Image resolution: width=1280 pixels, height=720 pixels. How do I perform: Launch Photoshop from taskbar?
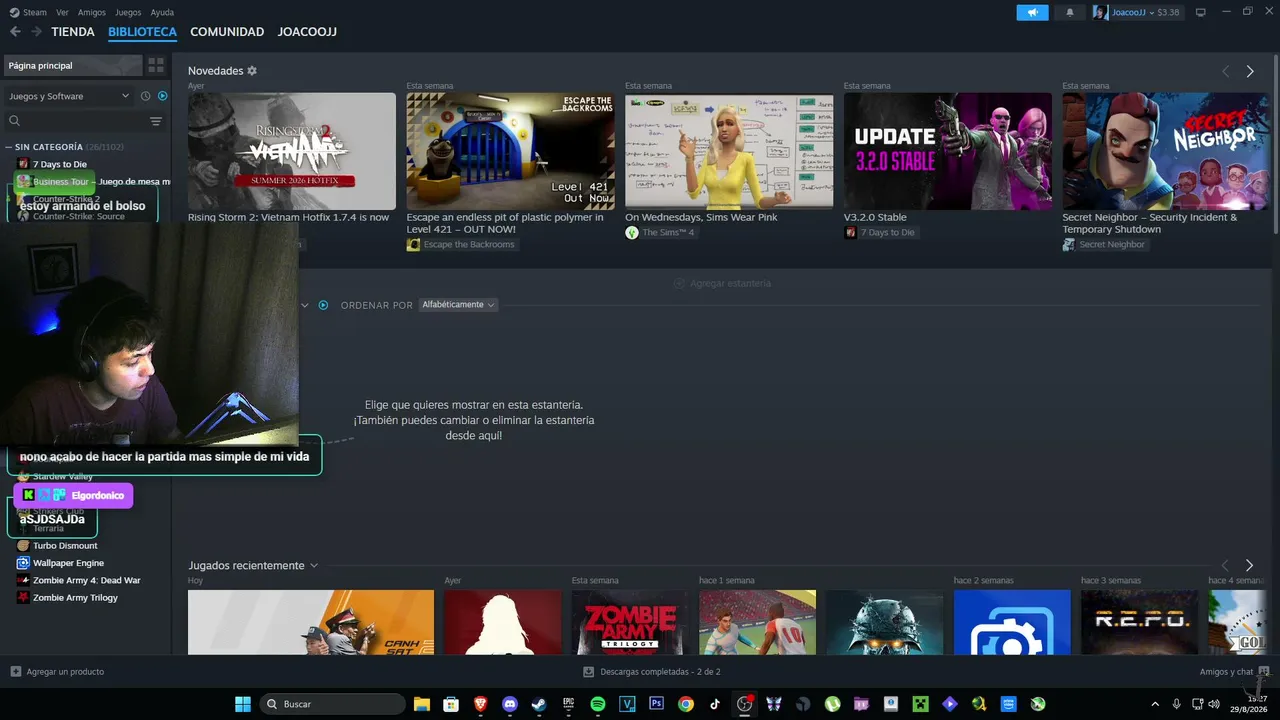(656, 704)
